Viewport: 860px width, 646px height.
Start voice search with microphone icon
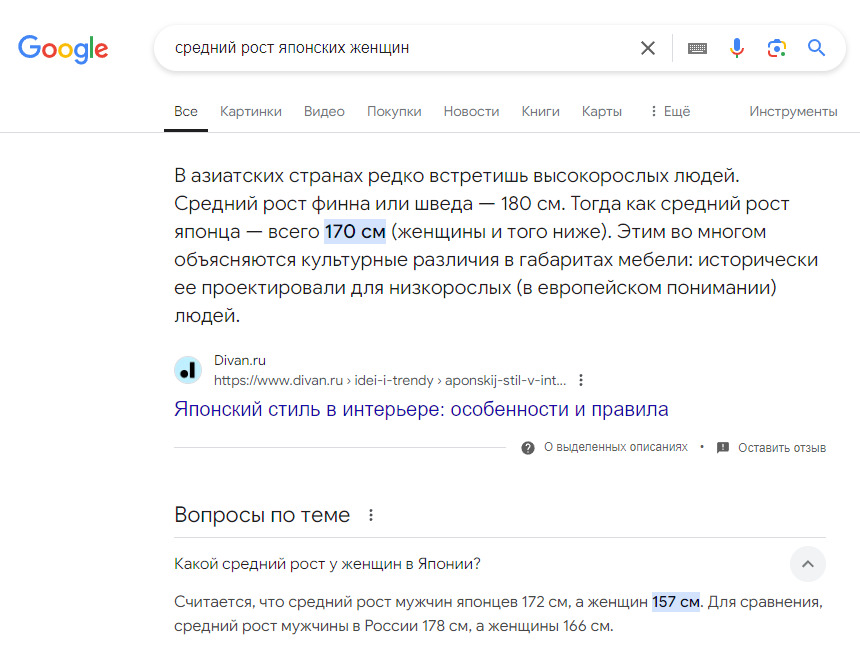click(x=737, y=48)
